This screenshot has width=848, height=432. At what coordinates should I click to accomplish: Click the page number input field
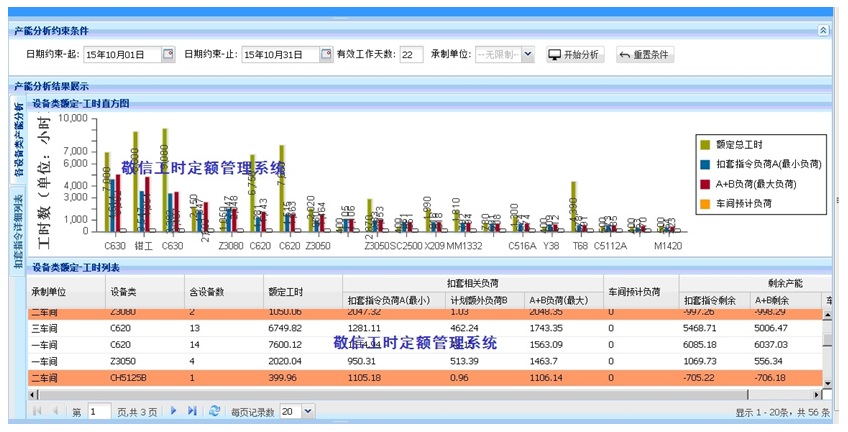tap(99, 411)
